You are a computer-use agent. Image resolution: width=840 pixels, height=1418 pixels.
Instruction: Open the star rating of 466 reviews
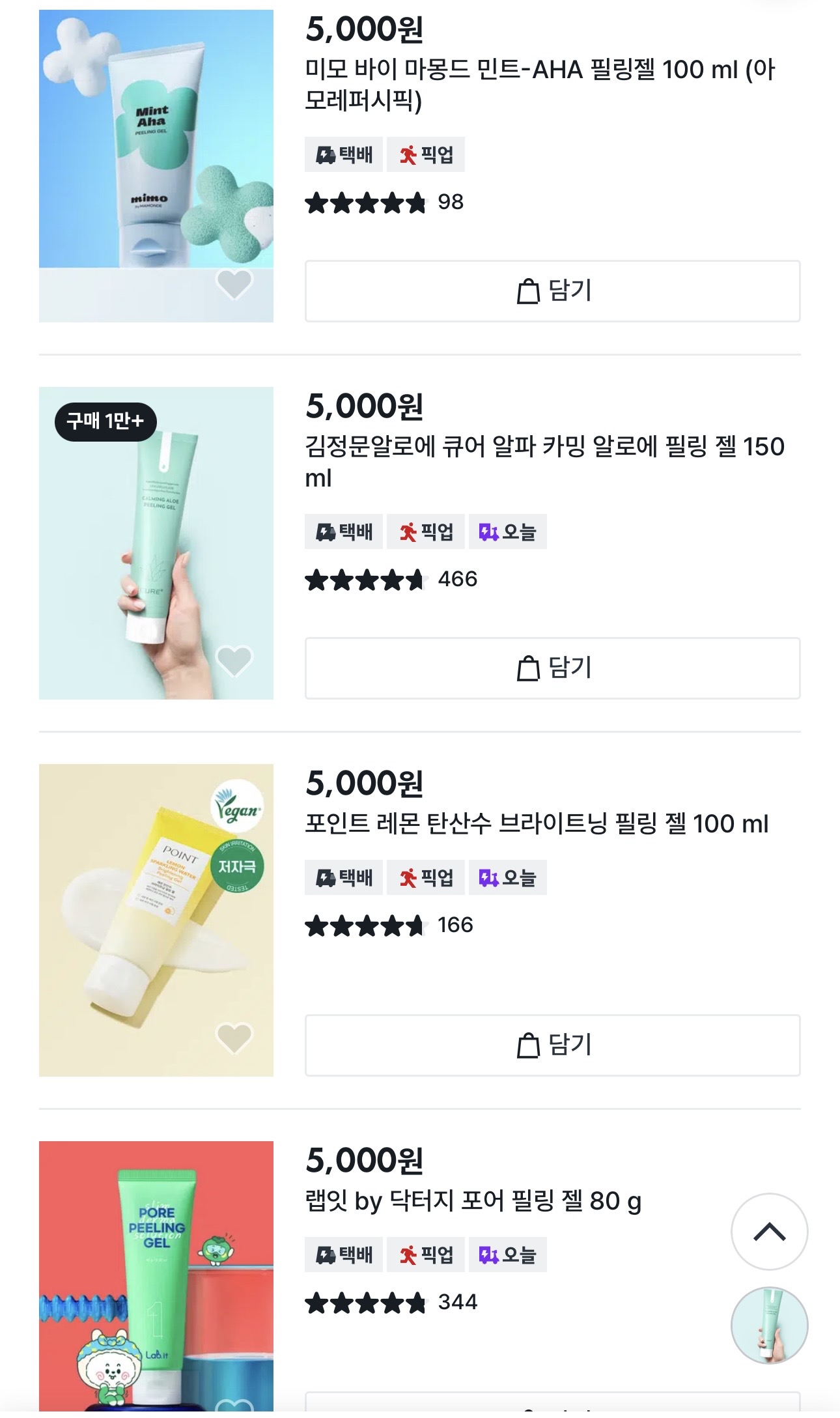click(x=391, y=579)
